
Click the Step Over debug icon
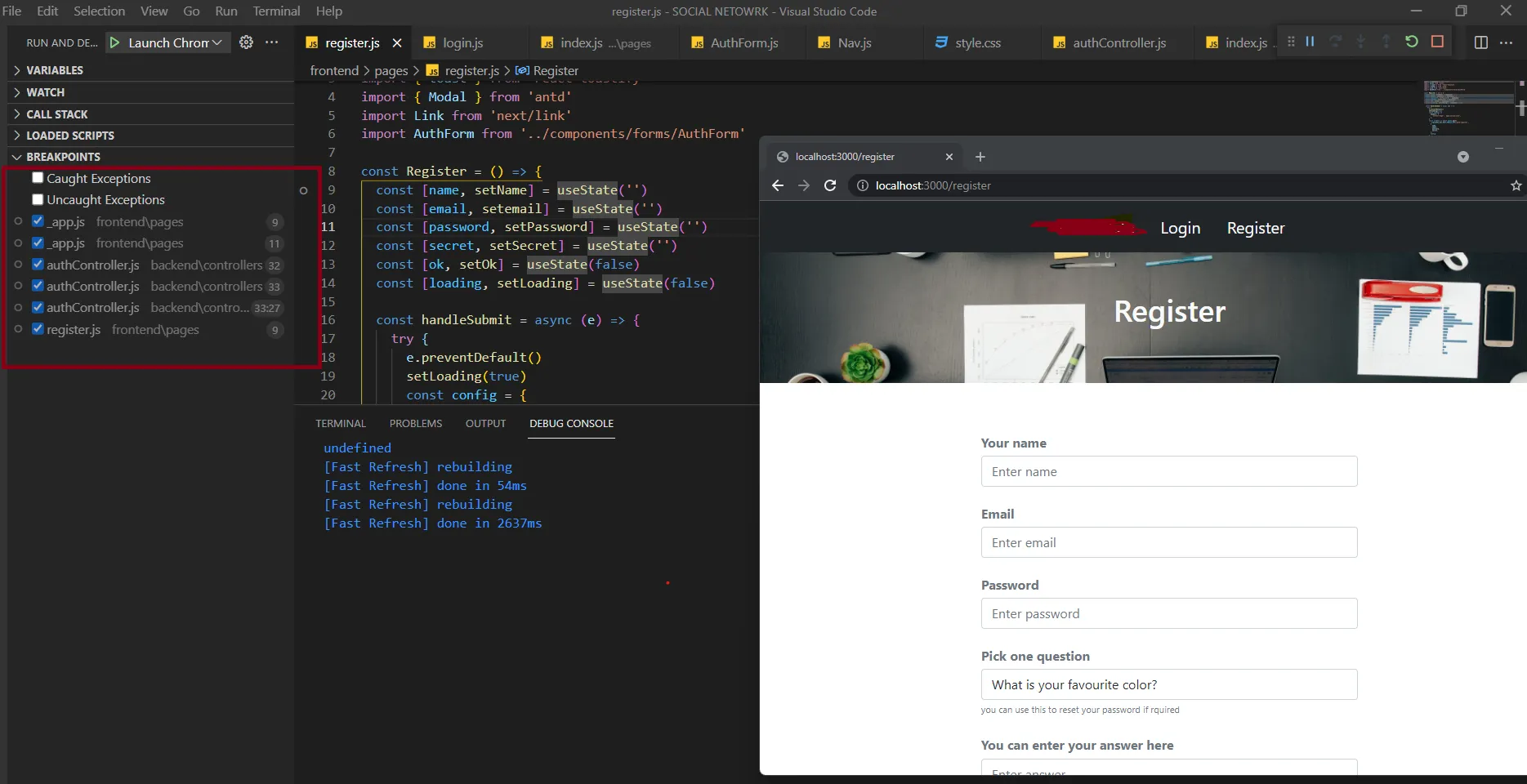pyautogui.click(x=1336, y=42)
